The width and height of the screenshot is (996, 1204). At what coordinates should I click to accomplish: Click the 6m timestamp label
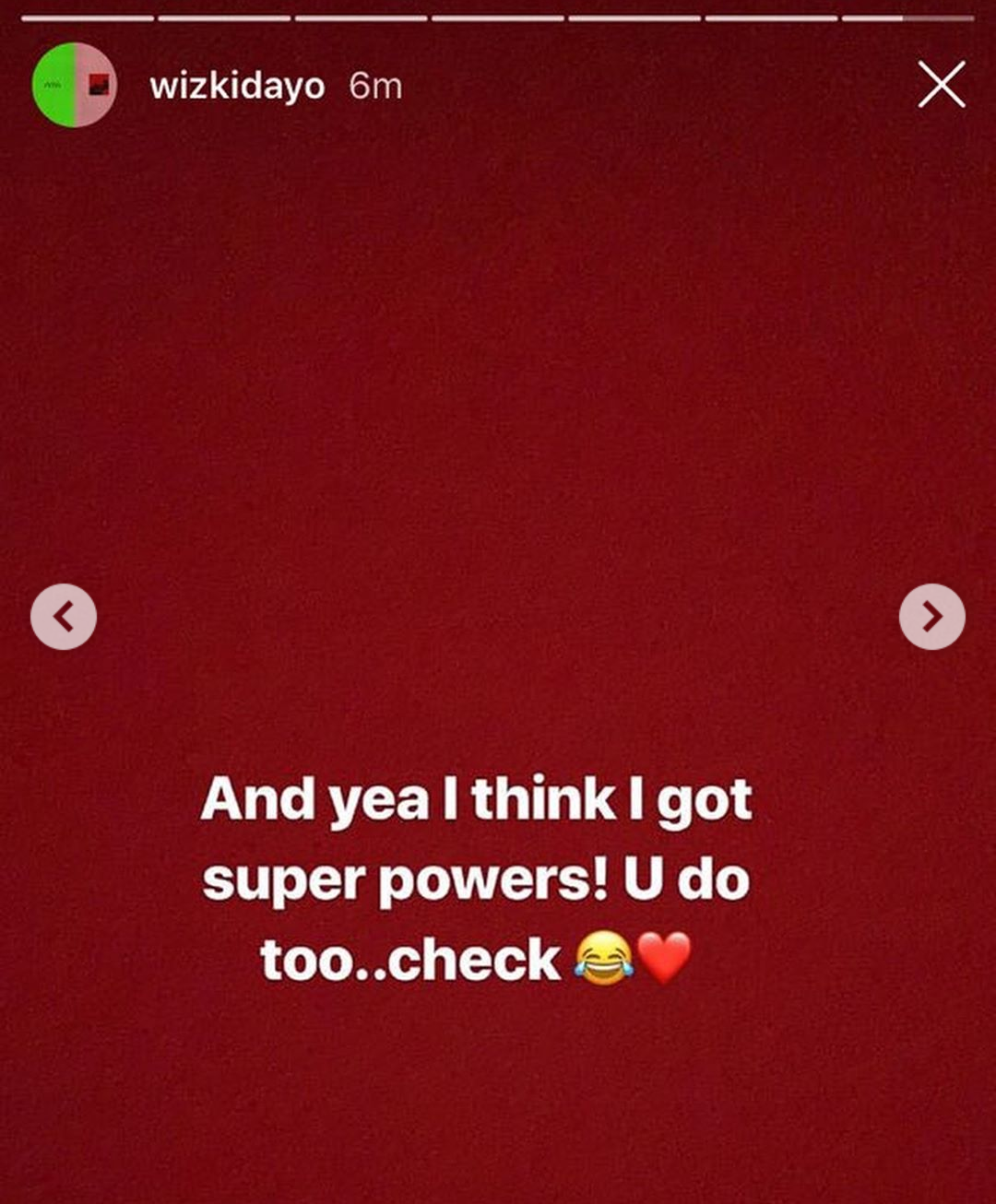click(375, 87)
